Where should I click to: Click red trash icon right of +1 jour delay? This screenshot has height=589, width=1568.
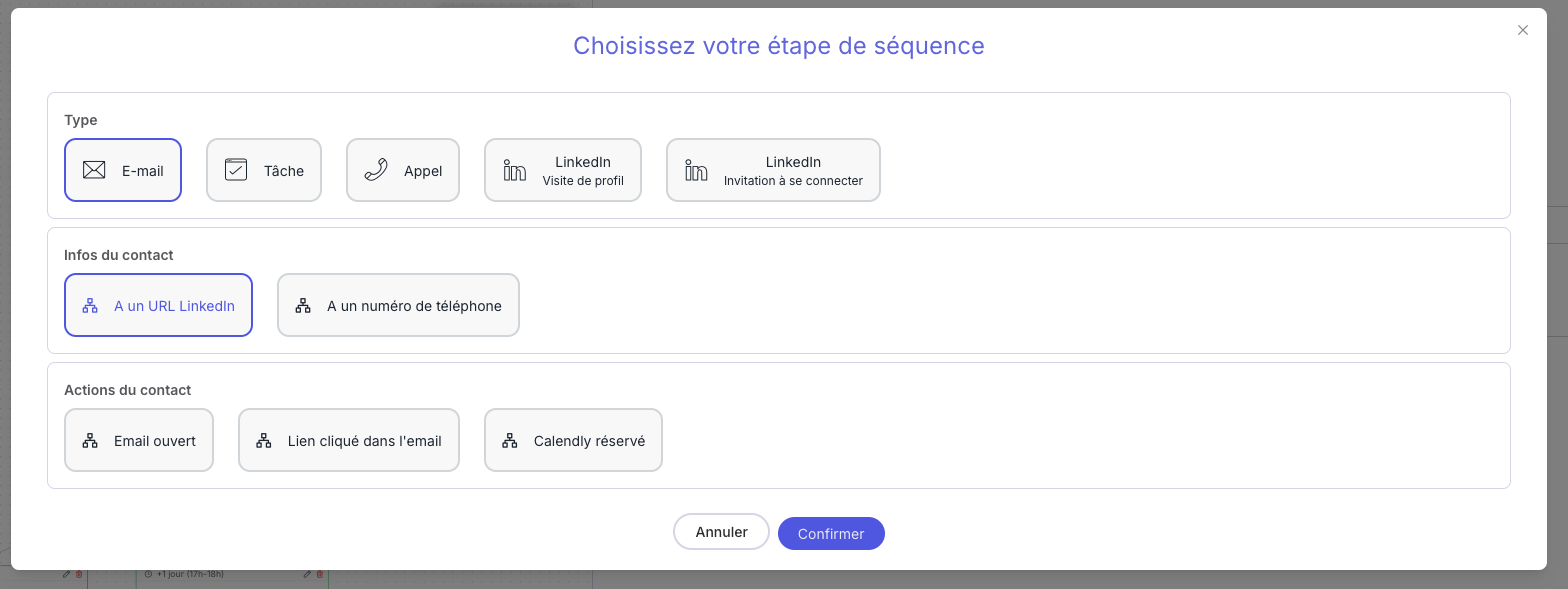coord(320,574)
